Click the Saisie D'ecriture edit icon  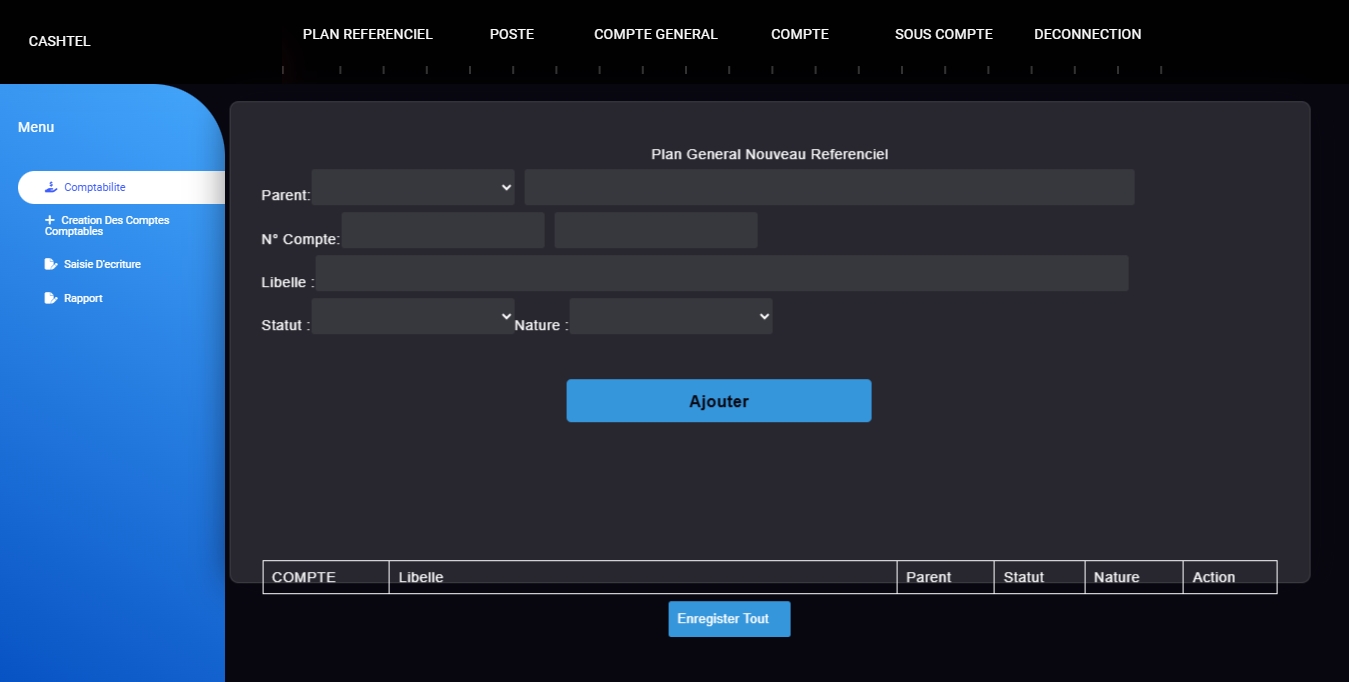[x=51, y=264]
